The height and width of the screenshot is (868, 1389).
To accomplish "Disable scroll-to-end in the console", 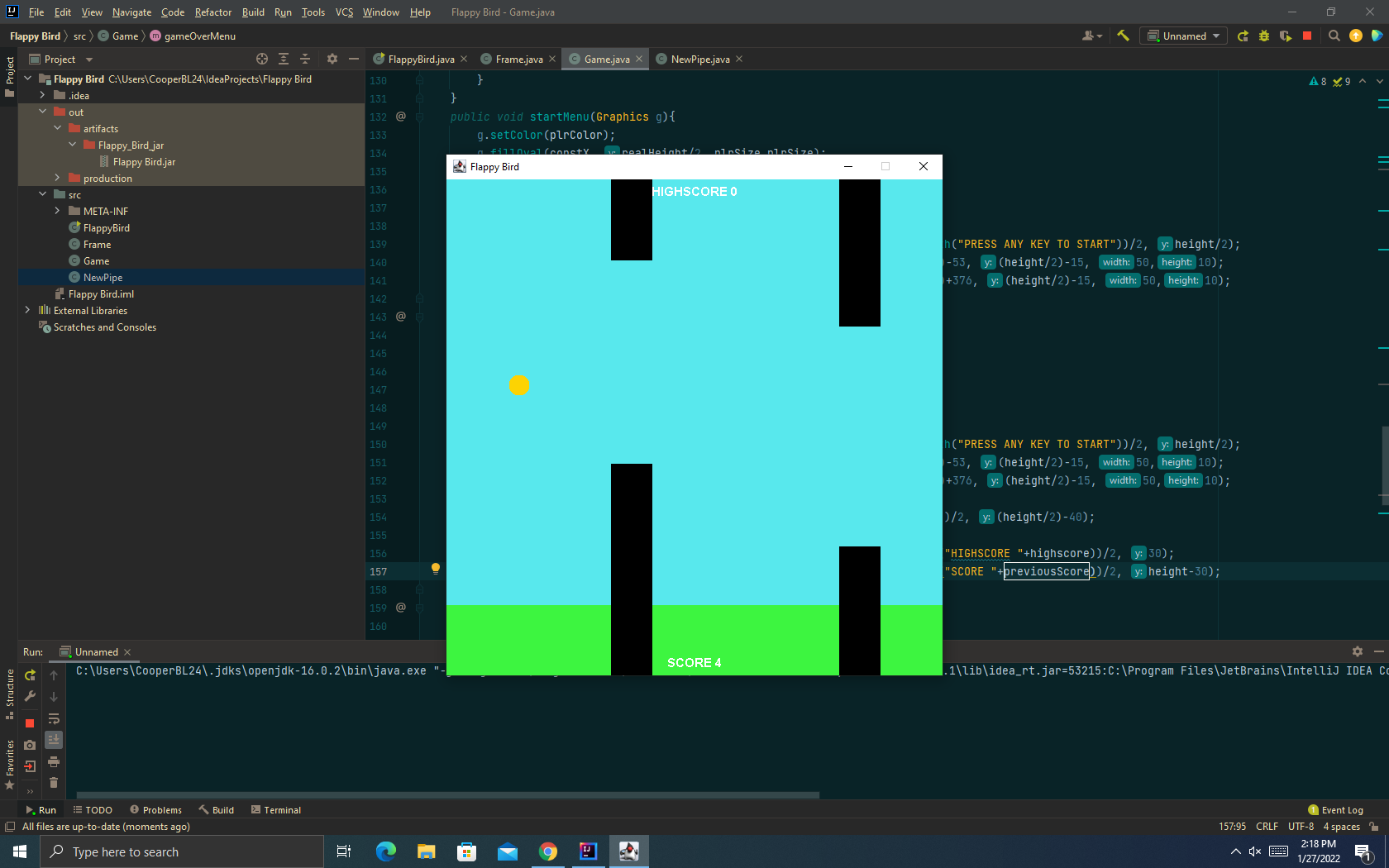I will [54, 742].
